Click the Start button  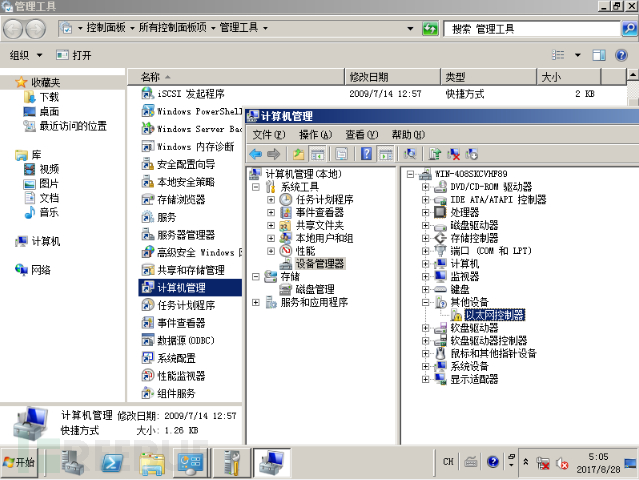pos(19,462)
